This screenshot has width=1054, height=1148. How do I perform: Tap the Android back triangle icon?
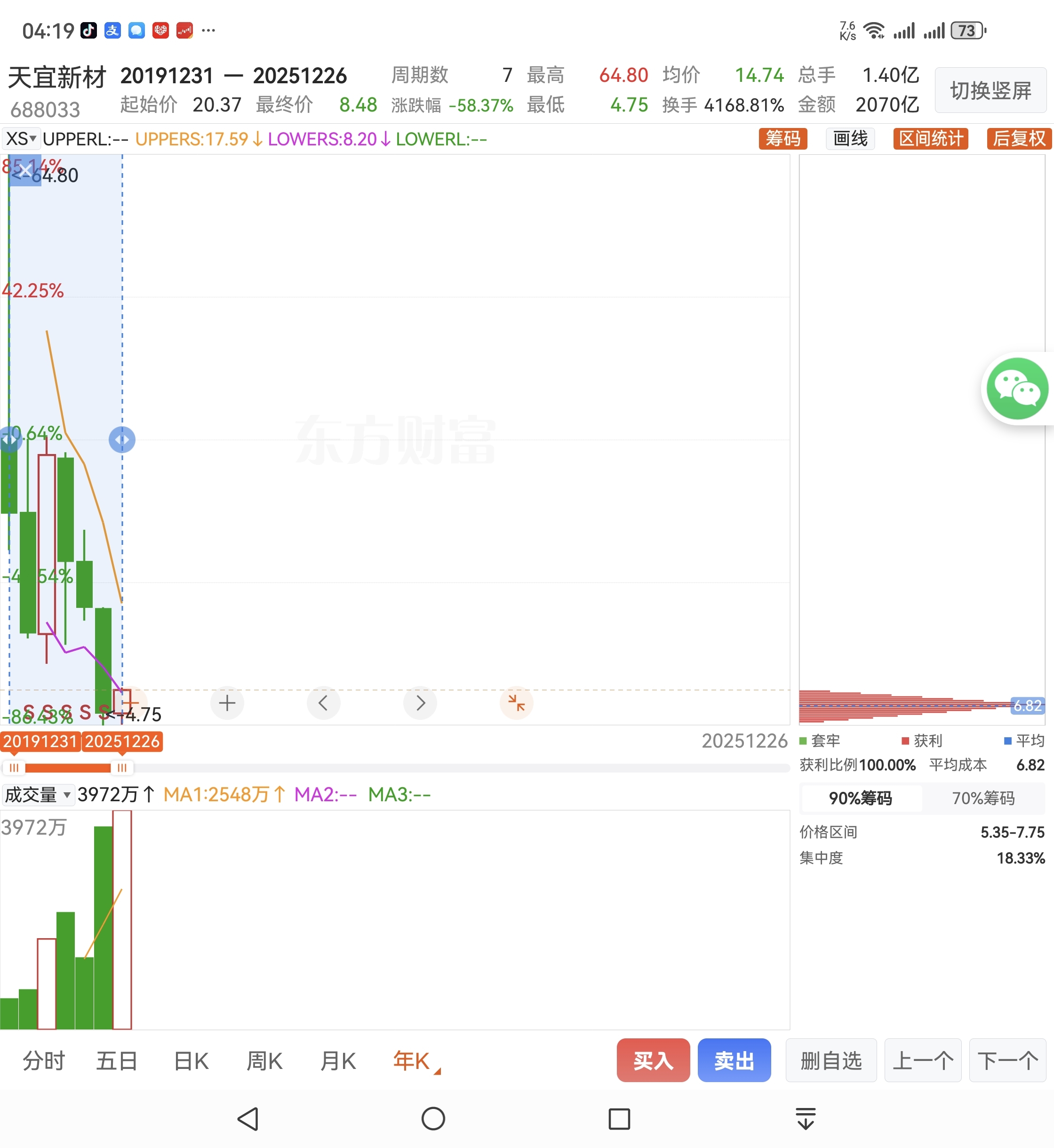click(x=248, y=1118)
